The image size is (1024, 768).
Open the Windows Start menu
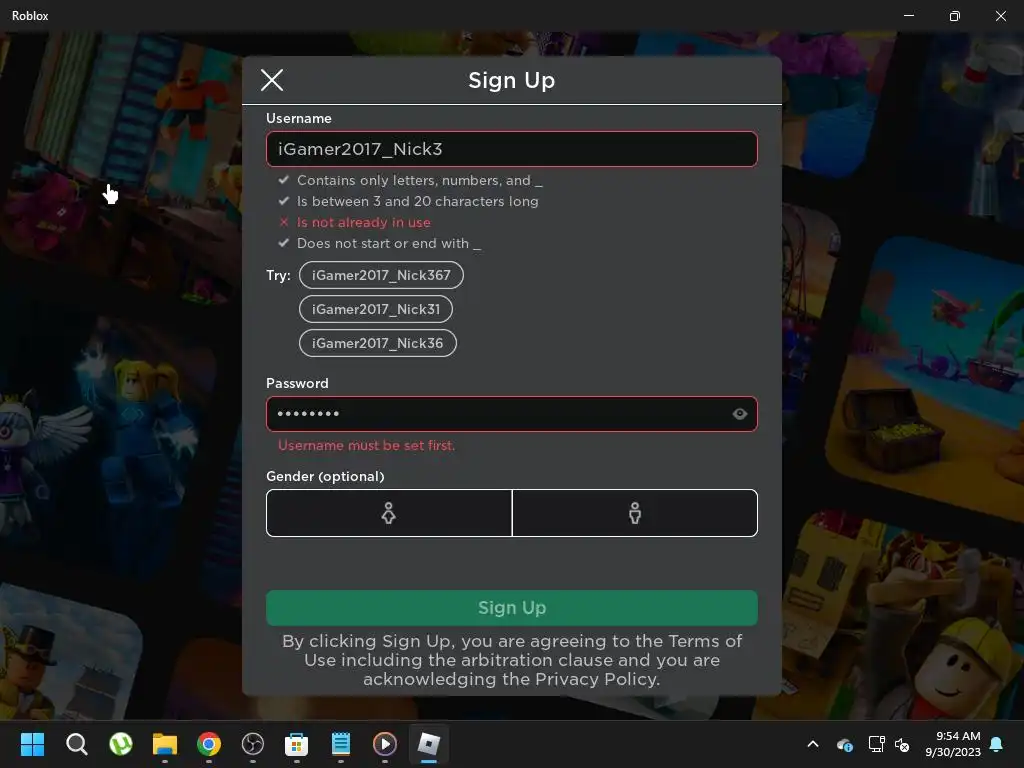[x=32, y=744]
